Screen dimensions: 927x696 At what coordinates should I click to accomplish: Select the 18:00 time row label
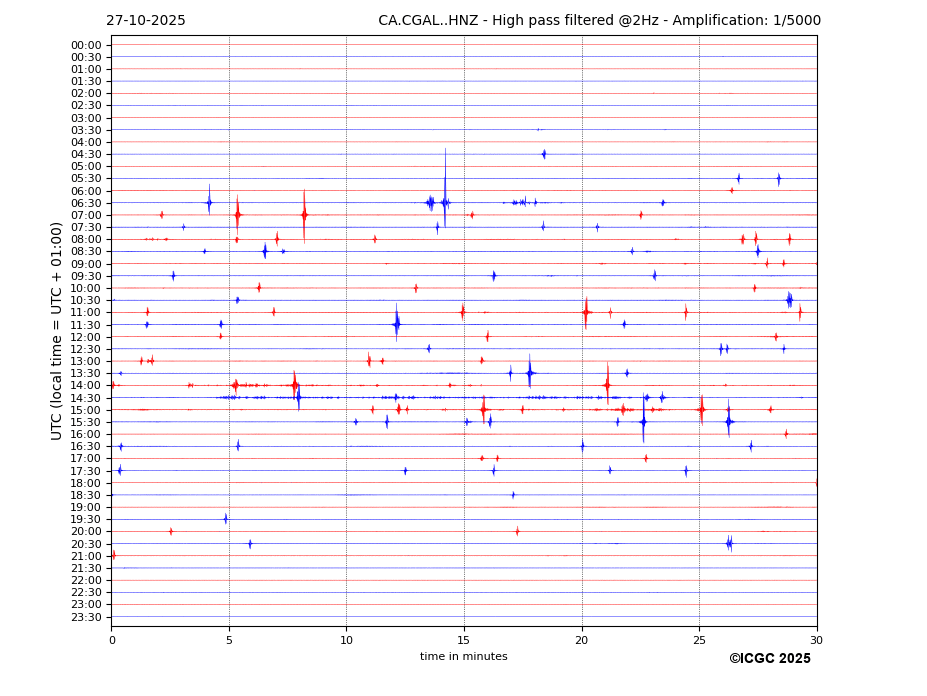click(86, 483)
